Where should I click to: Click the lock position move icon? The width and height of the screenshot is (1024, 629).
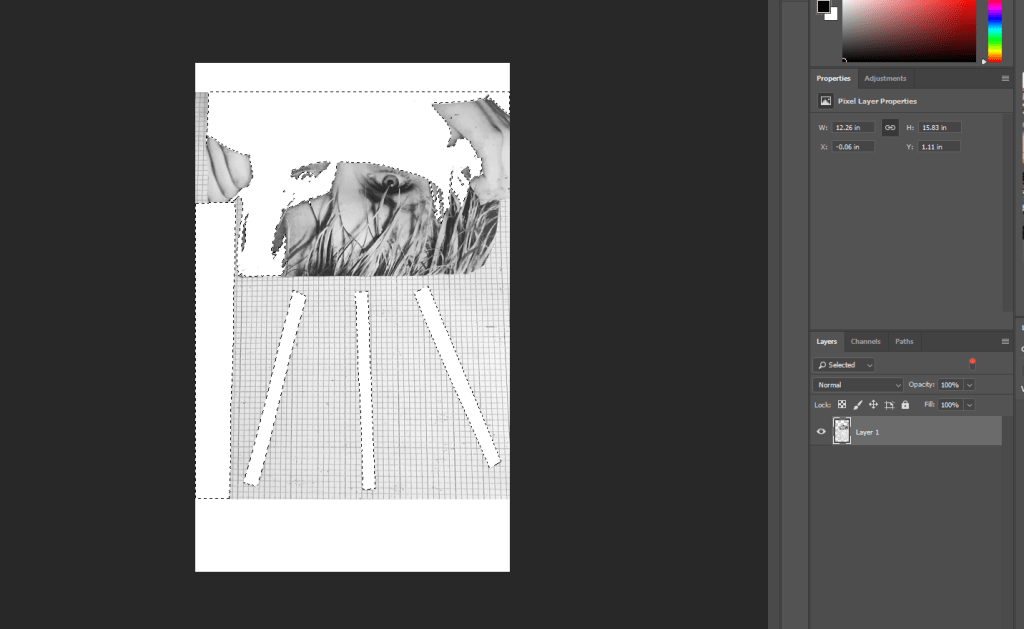click(x=874, y=405)
